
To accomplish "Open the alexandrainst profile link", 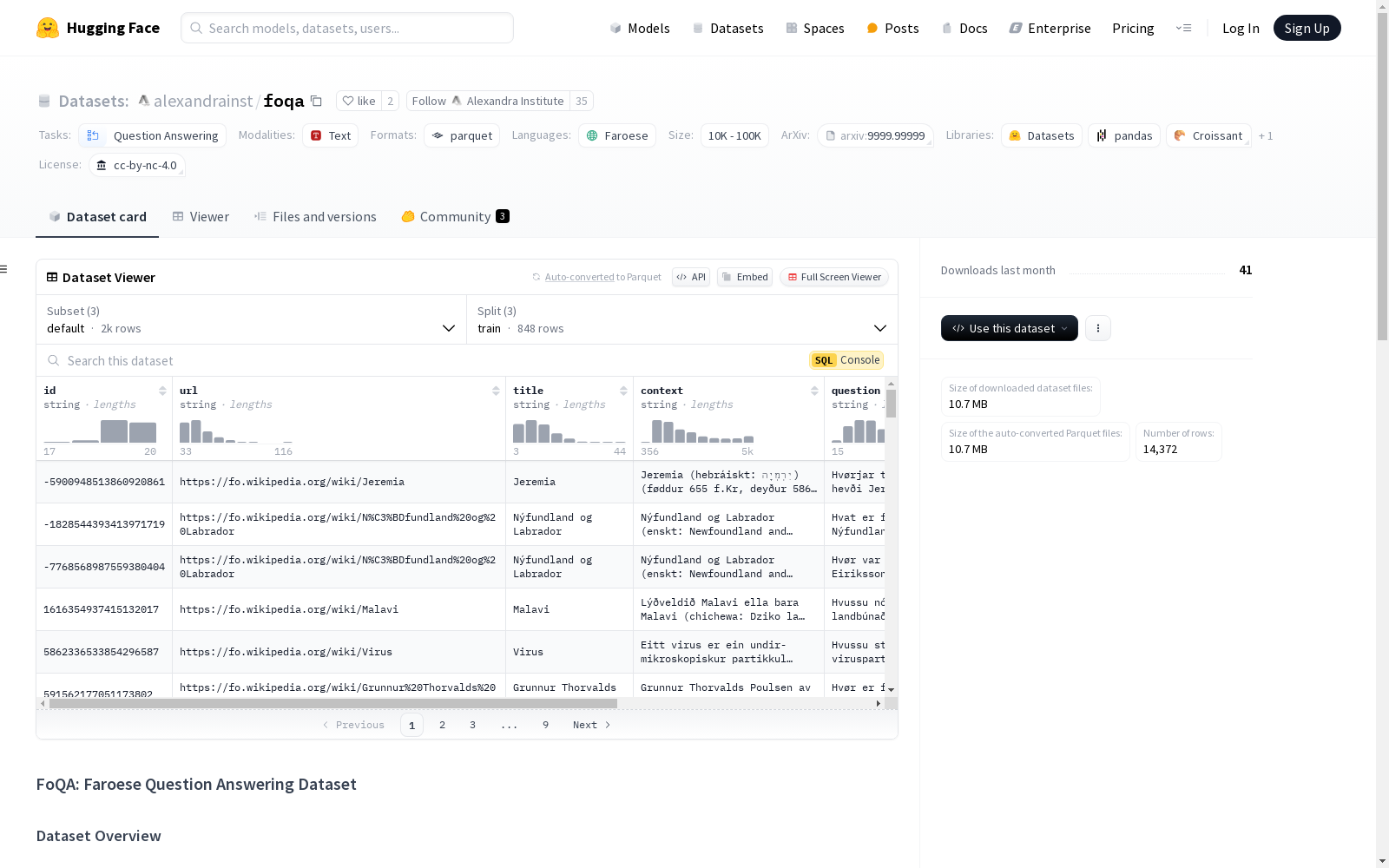I will (203, 101).
